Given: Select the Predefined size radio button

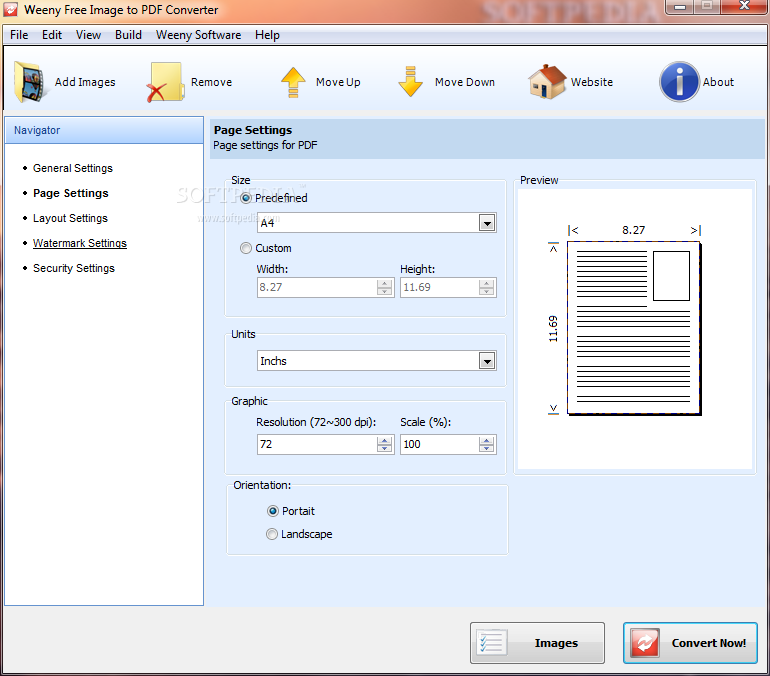Looking at the screenshot, I should [246, 198].
